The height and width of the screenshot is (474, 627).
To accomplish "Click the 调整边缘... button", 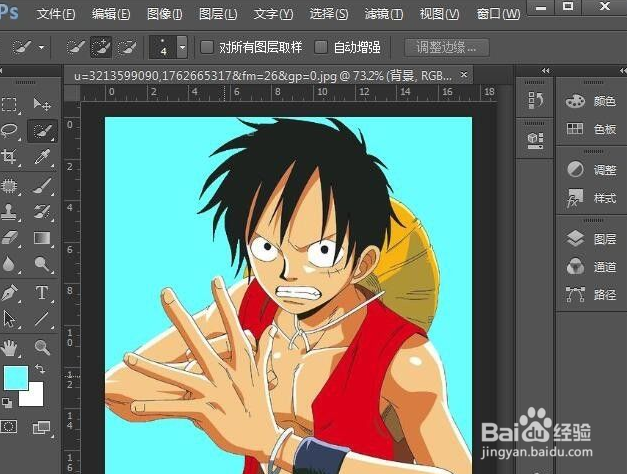I will point(447,48).
